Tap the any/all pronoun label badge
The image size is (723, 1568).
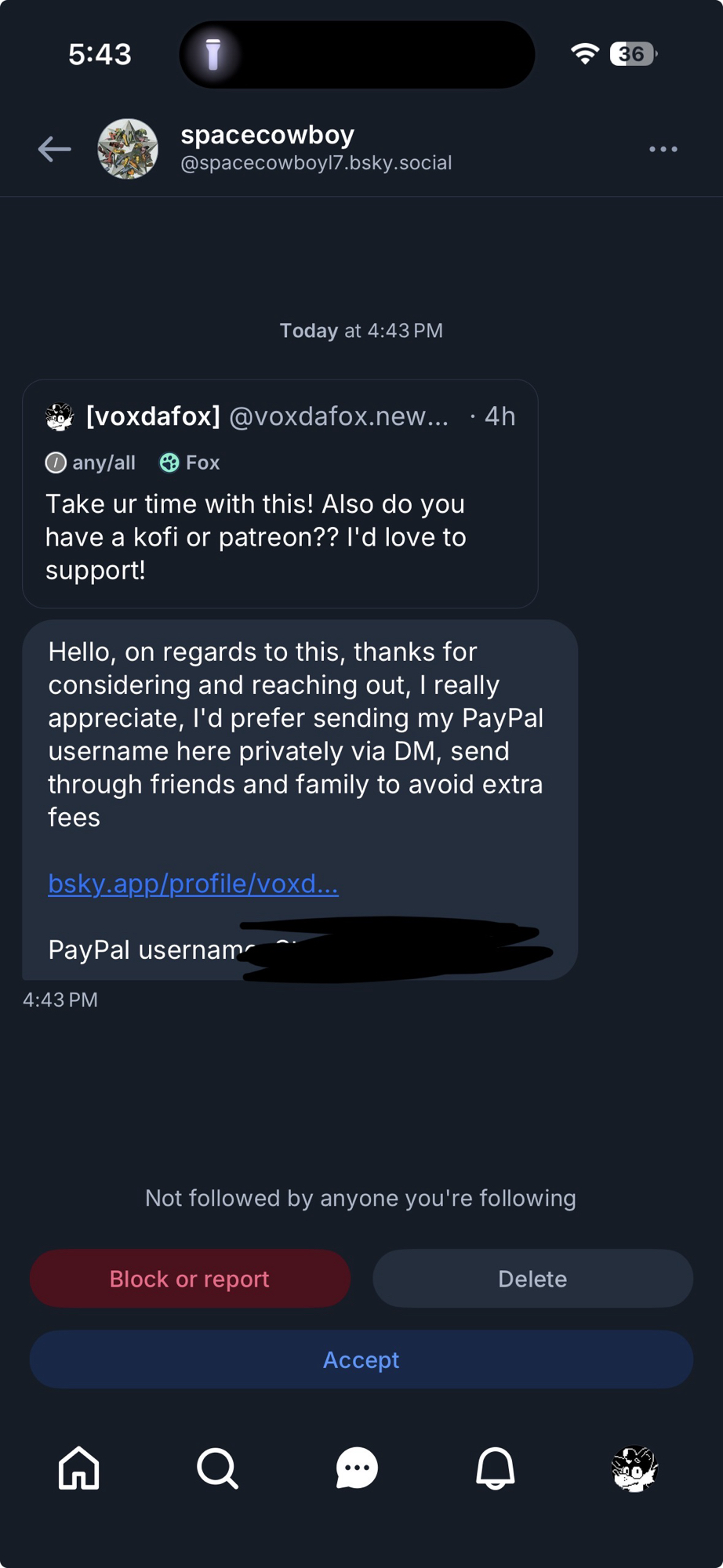(91, 463)
